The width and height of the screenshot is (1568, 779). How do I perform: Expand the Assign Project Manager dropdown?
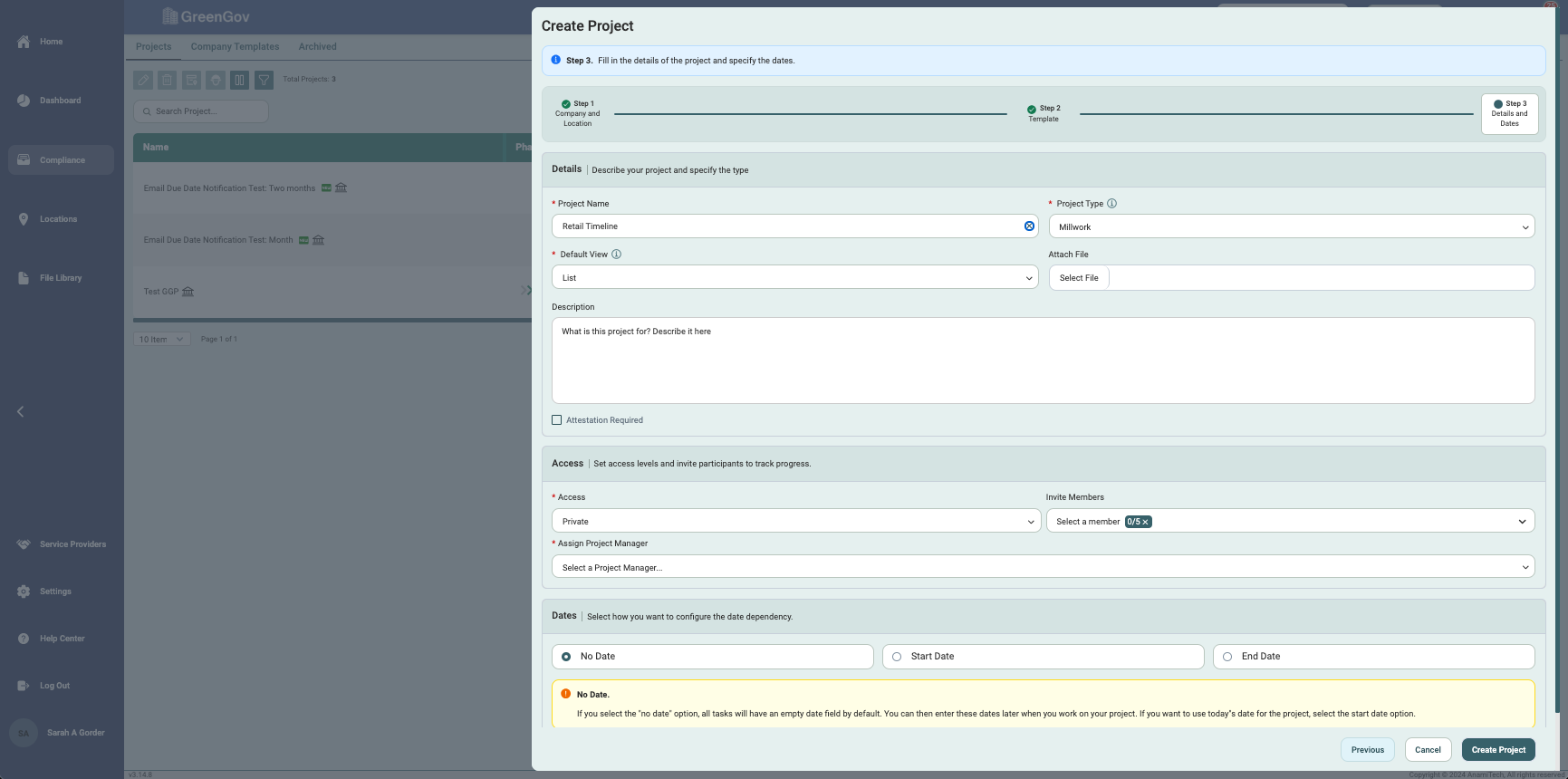pyautogui.click(x=1043, y=567)
